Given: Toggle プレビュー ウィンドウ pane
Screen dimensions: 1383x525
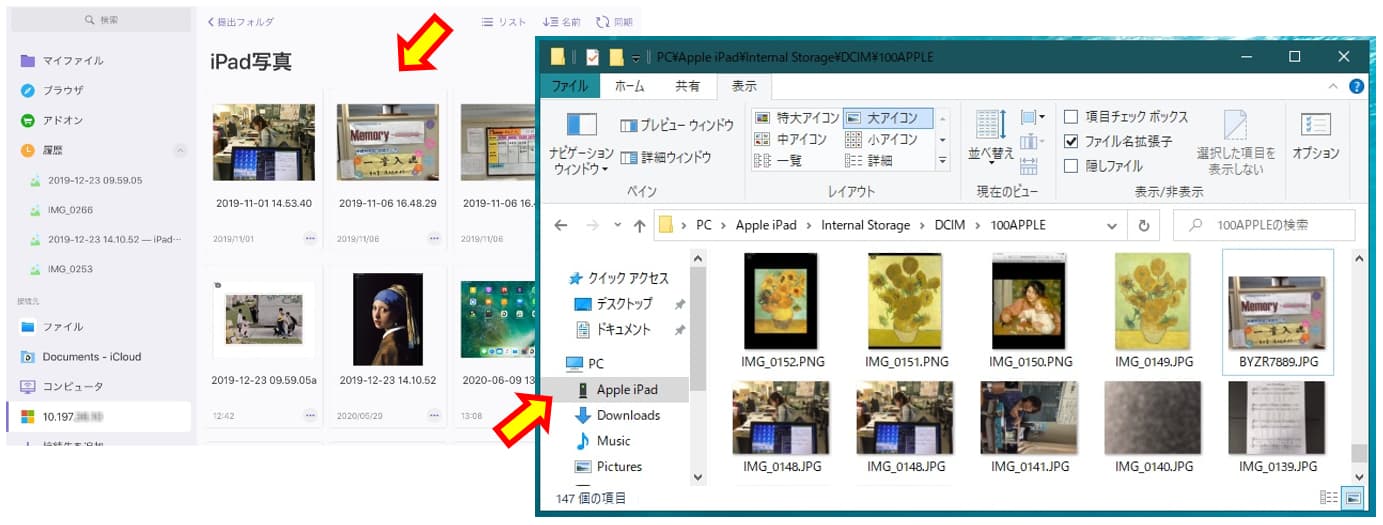Looking at the screenshot, I should click(x=677, y=126).
